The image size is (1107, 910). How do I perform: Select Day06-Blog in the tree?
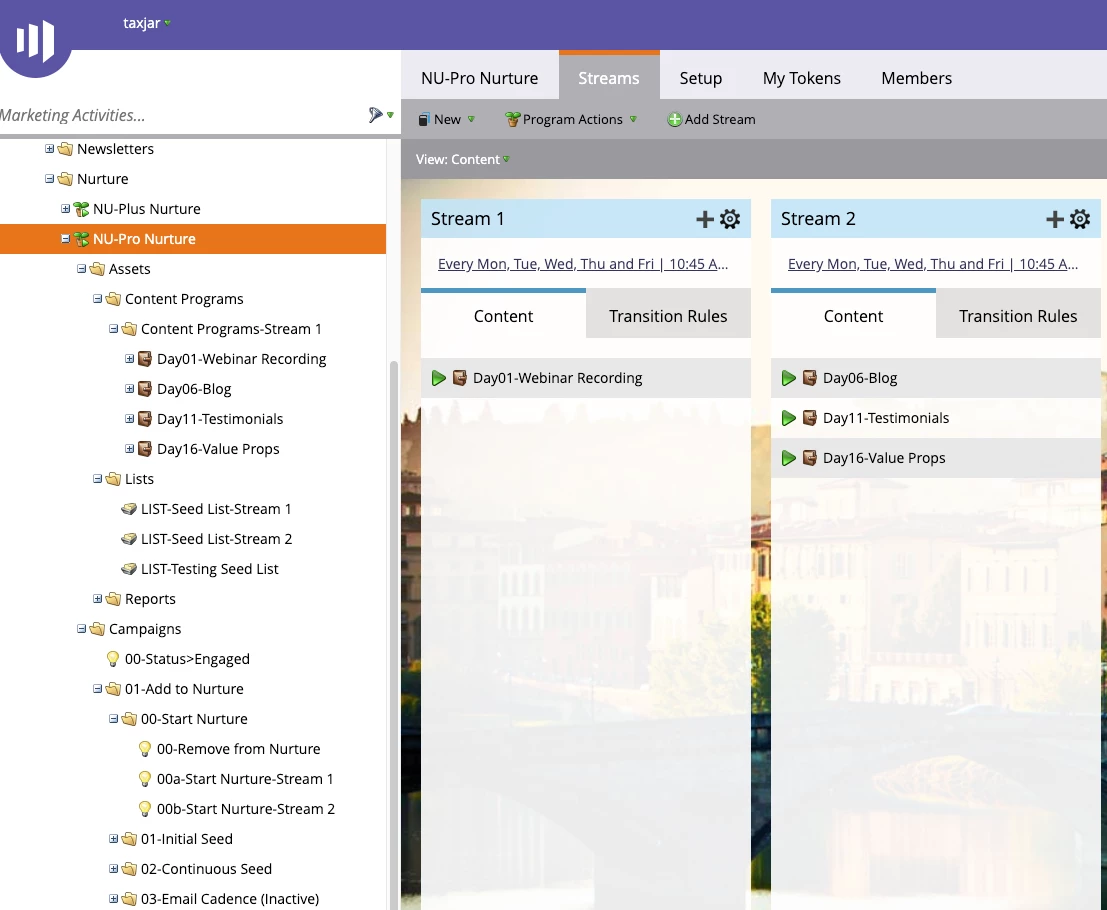pyautogui.click(x=193, y=389)
